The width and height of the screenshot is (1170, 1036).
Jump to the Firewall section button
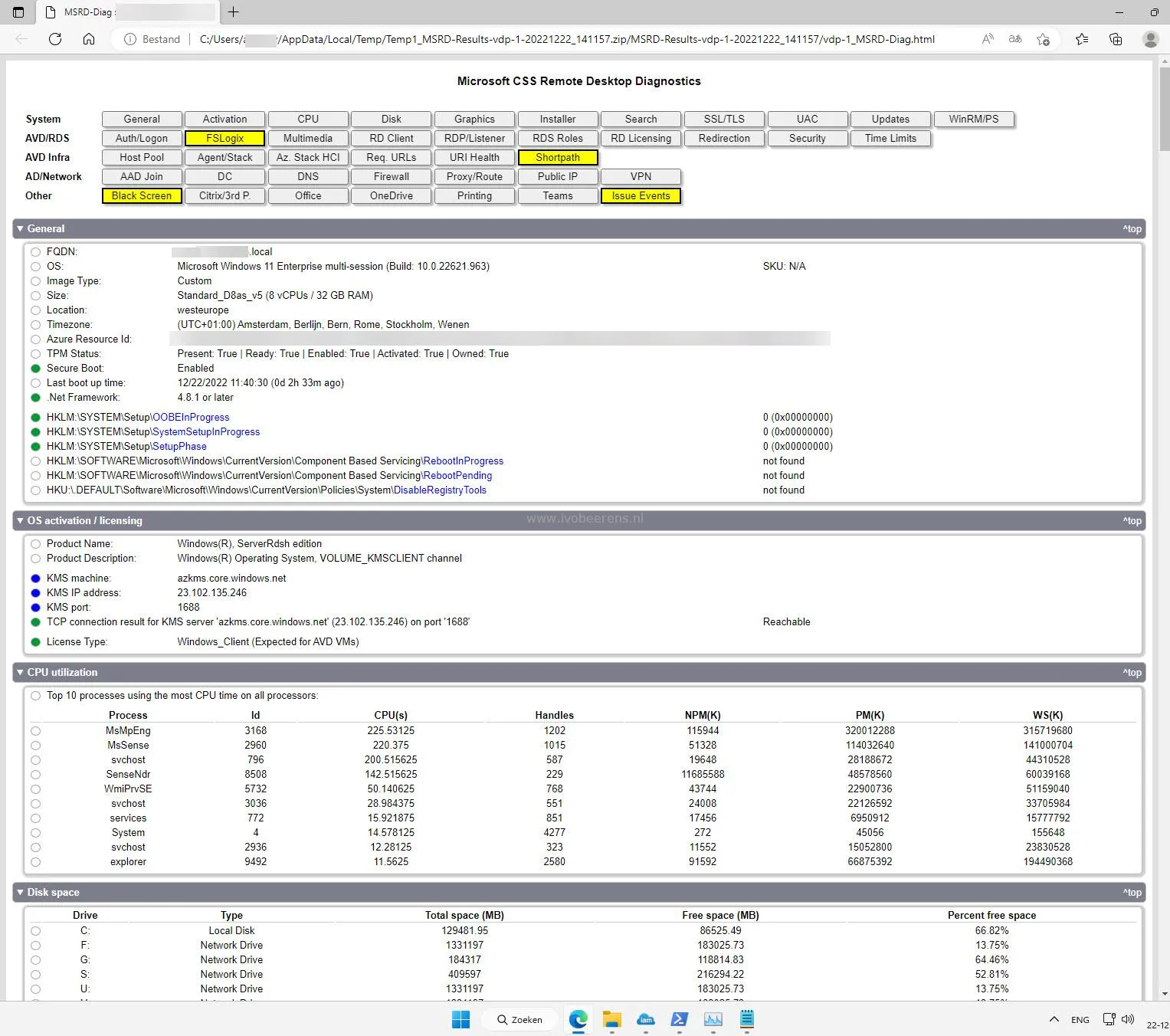tap(392, 176)
